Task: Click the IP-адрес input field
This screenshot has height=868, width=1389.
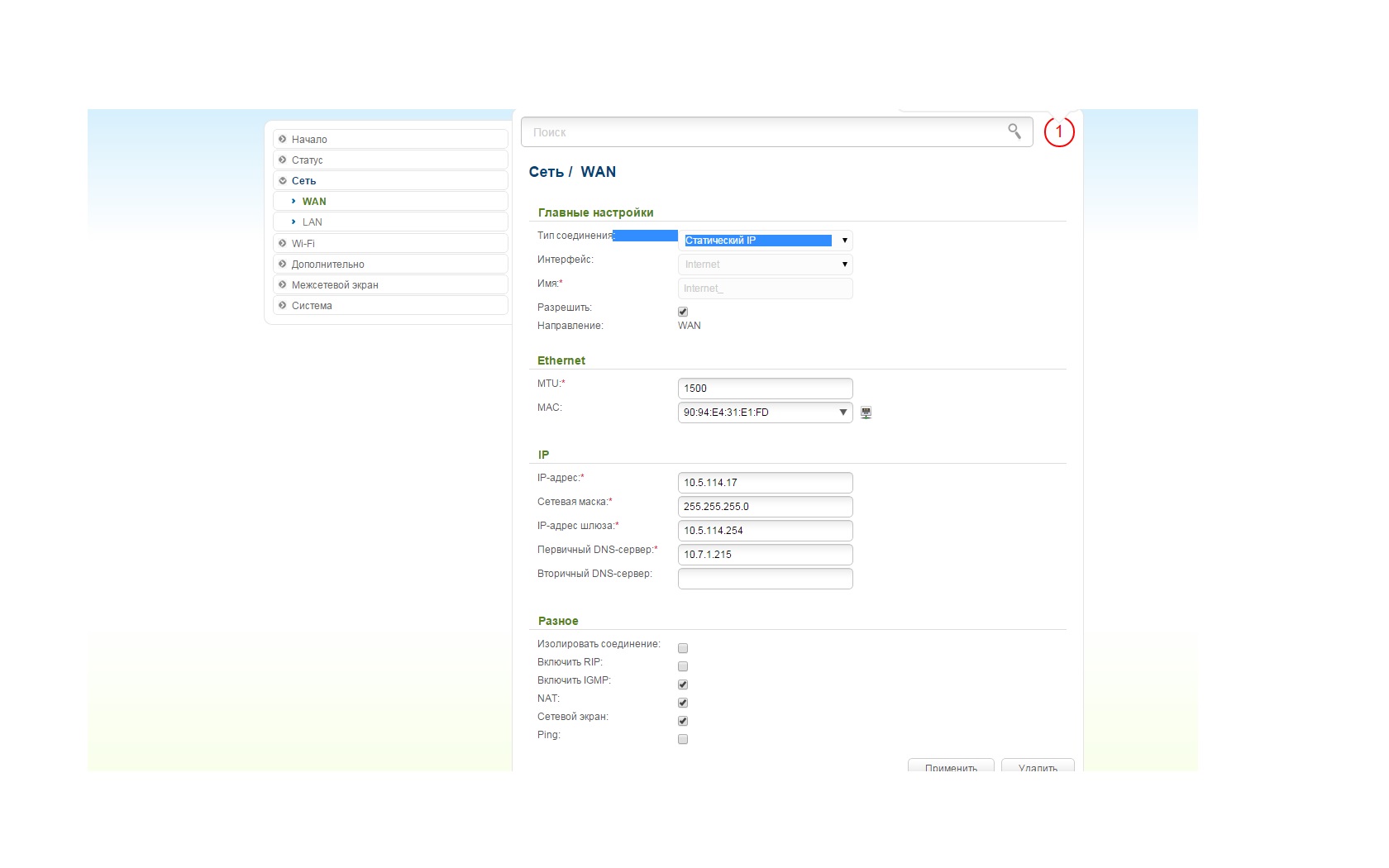Action: tap(764, 483)
